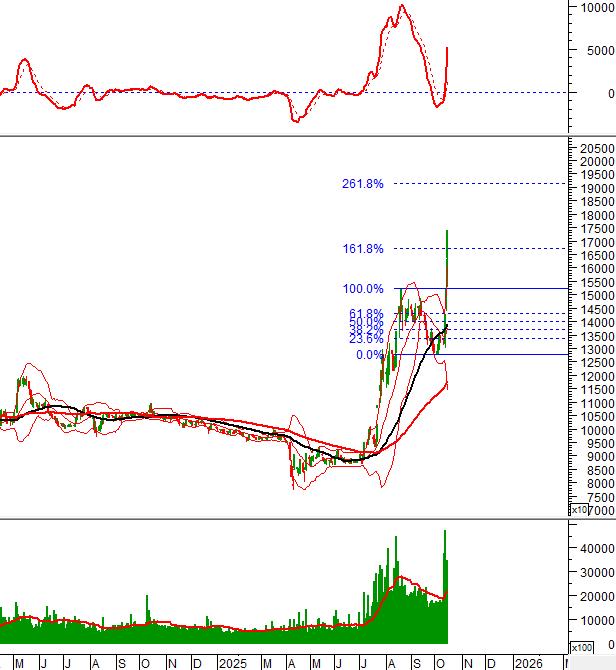Click the latest candlestick's top near 17500
Viewport: 616px width, 670px height.
coord(446,232)
